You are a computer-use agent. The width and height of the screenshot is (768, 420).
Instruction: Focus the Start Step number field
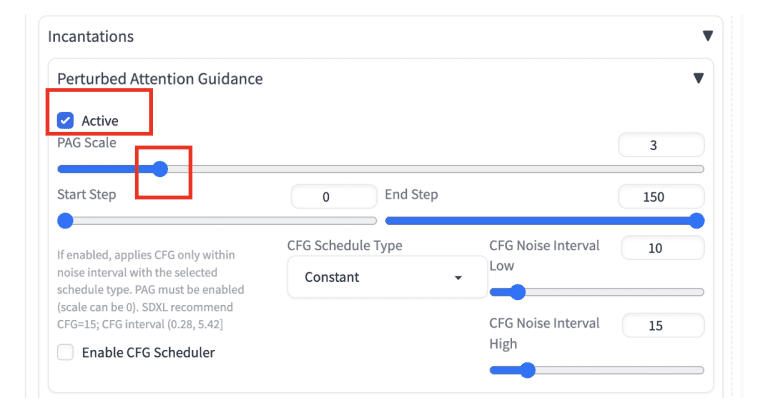tap(334, 197)
